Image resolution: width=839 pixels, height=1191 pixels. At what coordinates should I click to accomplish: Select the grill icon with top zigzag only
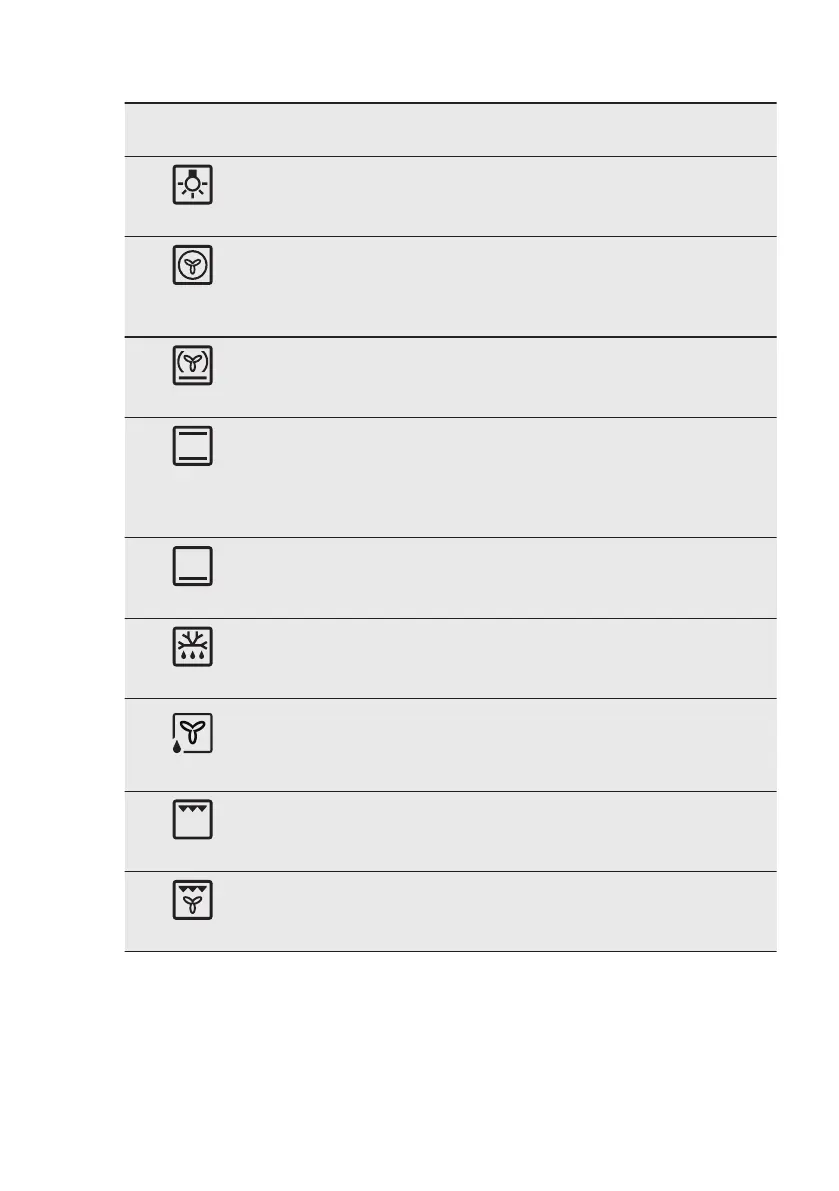coord(193,820)
